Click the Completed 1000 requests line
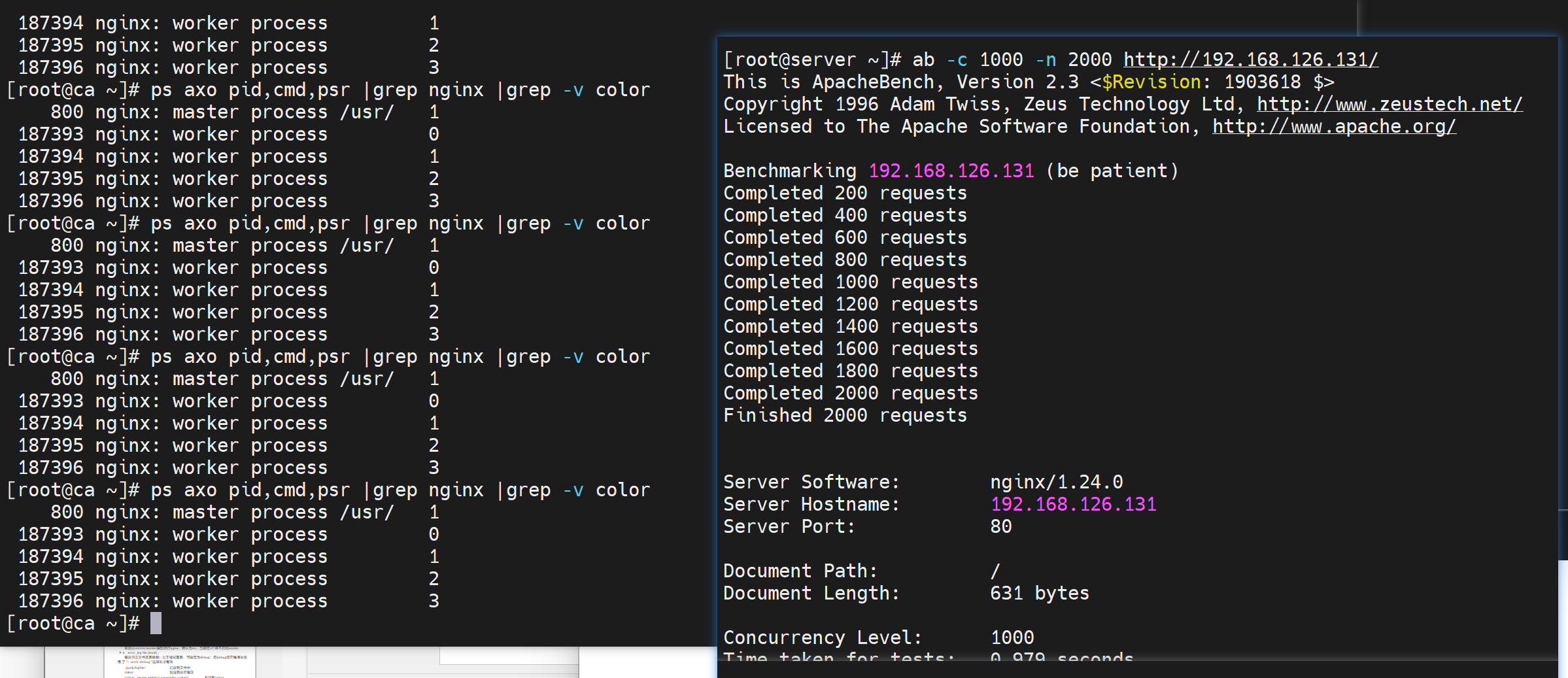The image size is (1568, 678). coord(850,282)
